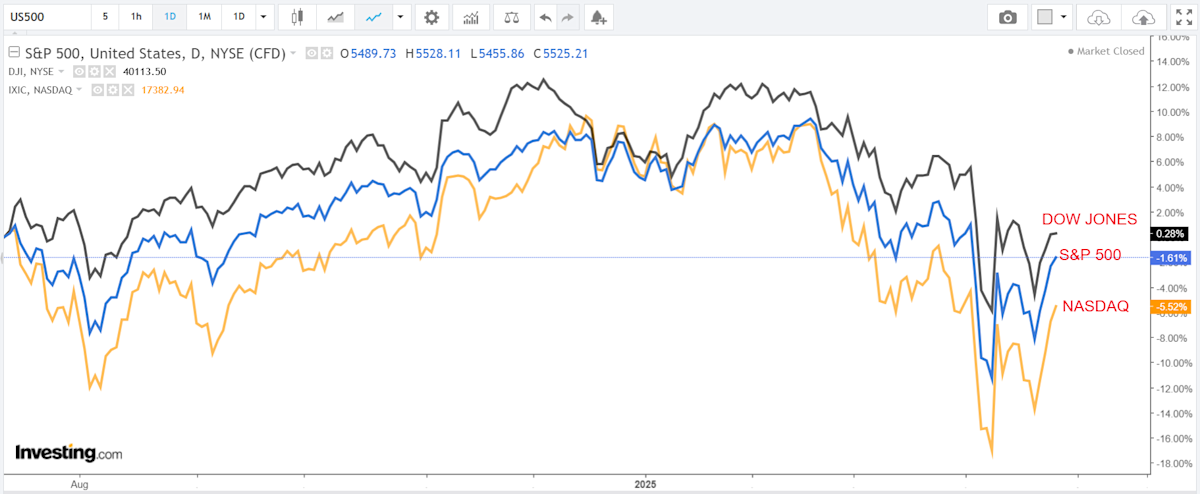Select the candlestick chart style icon

coord(296,17)
